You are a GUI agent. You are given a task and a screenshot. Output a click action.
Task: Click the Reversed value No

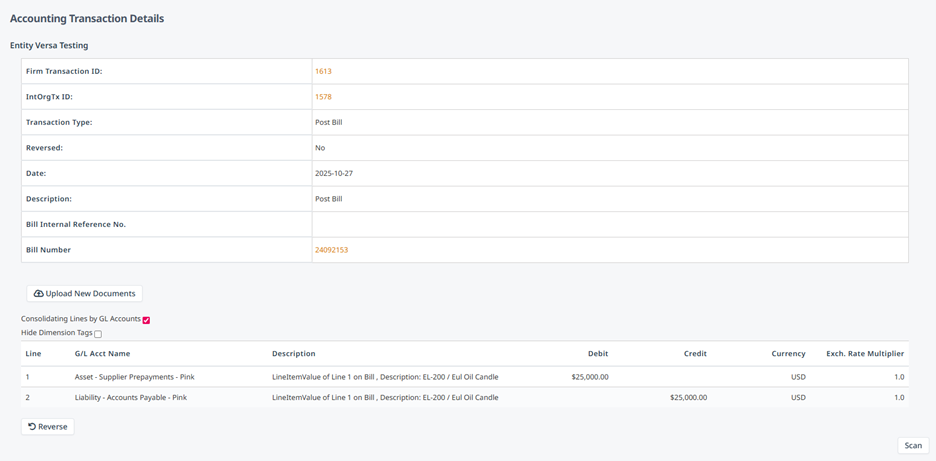pyautogui.click(x=320, y=148)
